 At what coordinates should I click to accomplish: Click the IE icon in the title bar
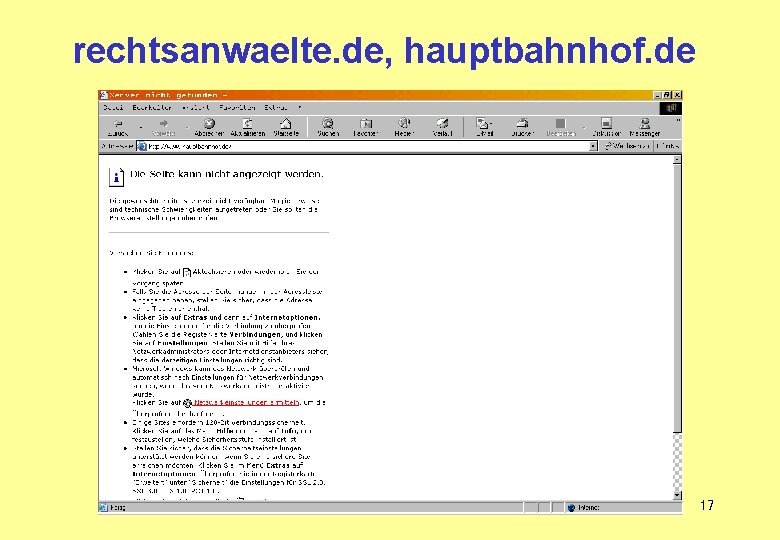(103, 95)
